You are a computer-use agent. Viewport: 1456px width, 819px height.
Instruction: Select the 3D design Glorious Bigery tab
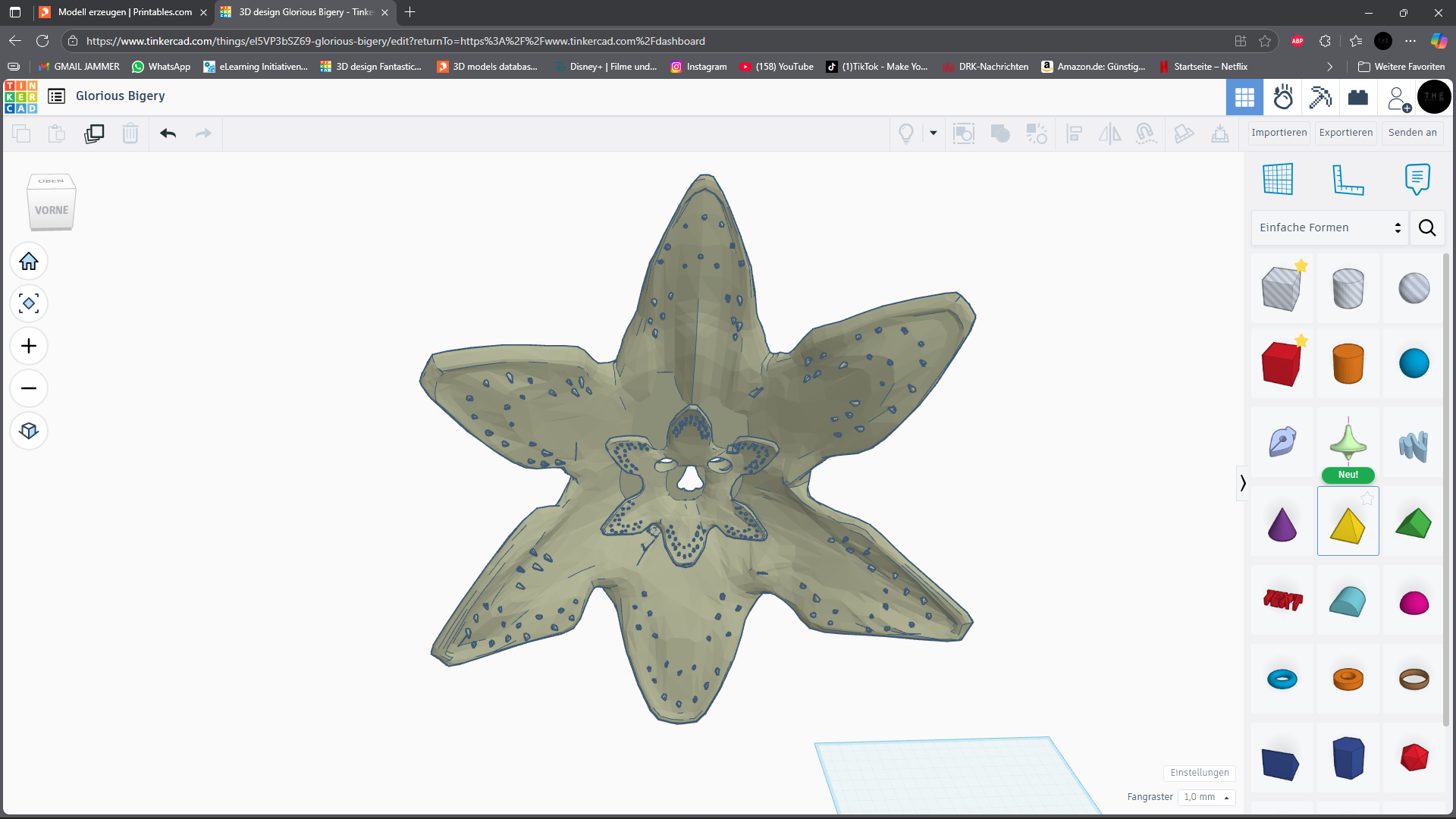point(304,12)
